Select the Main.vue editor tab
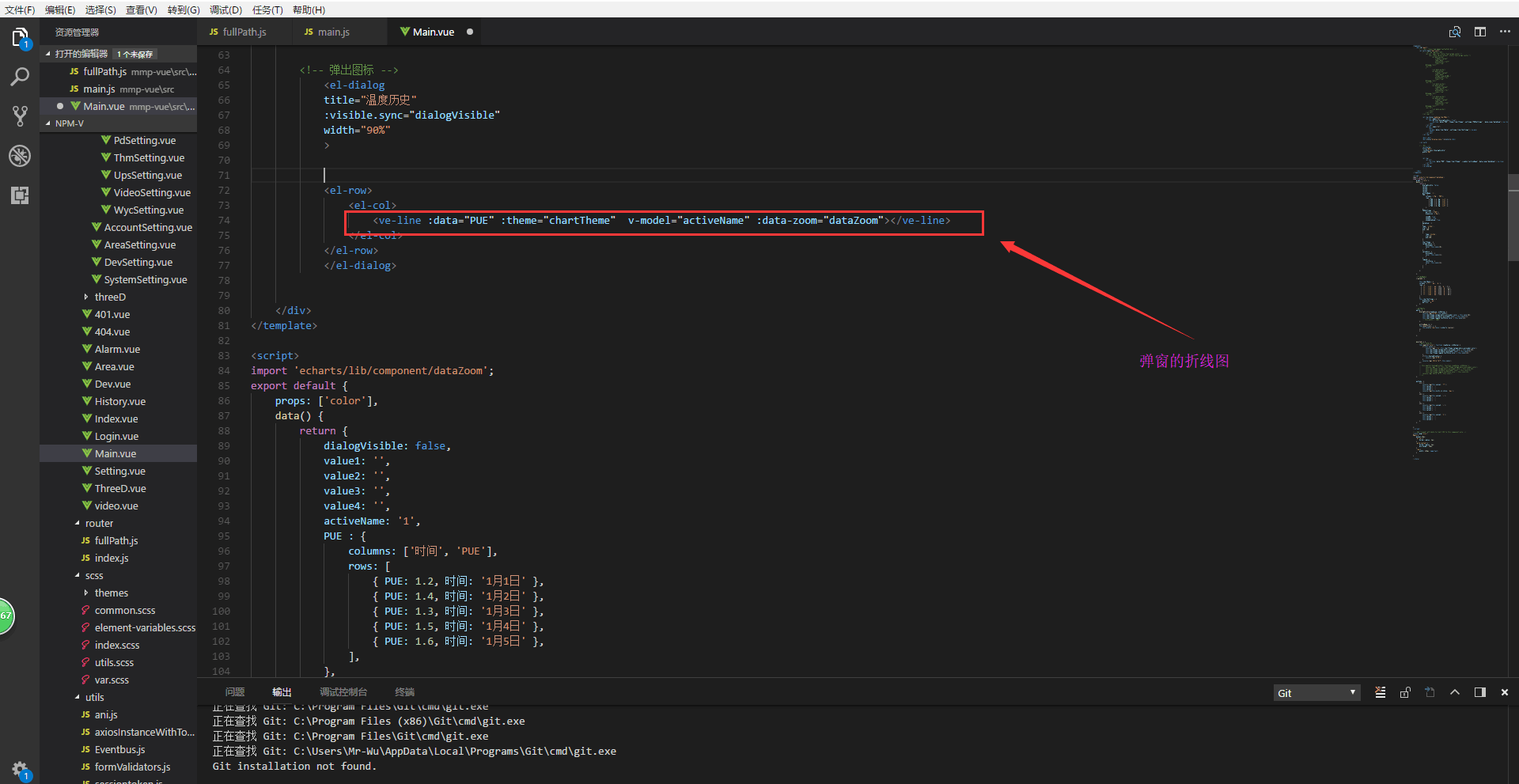The image size is (1519, 784). pyautogui.click(x=433, y=32)
